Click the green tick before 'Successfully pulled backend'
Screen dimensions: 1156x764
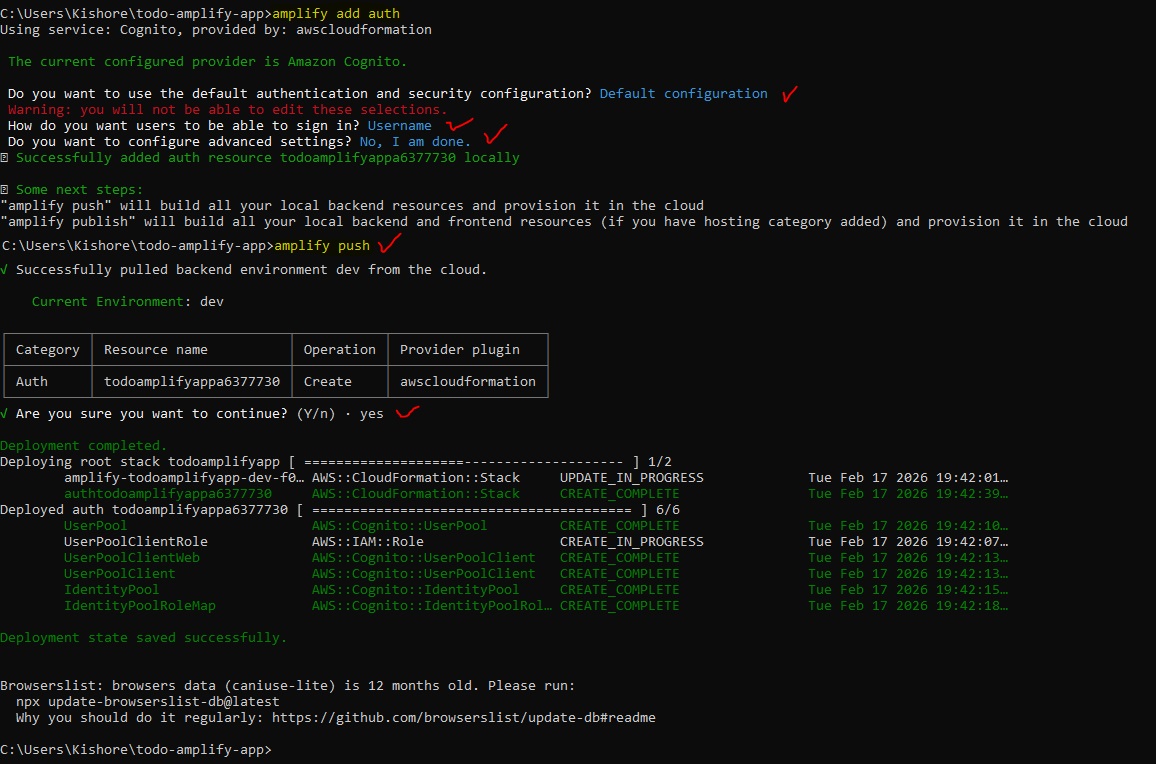coord(5,270)
